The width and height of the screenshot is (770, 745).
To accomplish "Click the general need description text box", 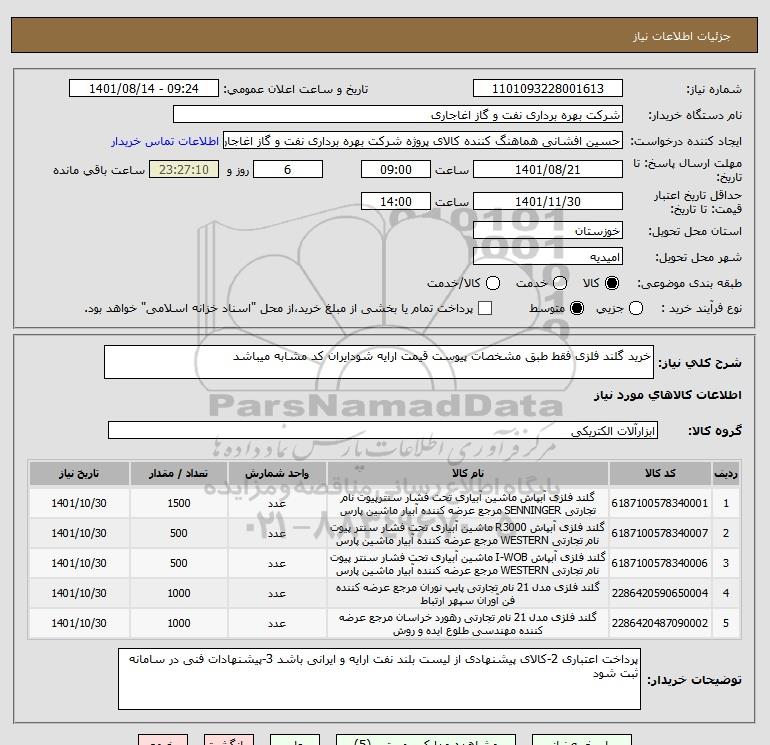I will (x=379, y=362).
